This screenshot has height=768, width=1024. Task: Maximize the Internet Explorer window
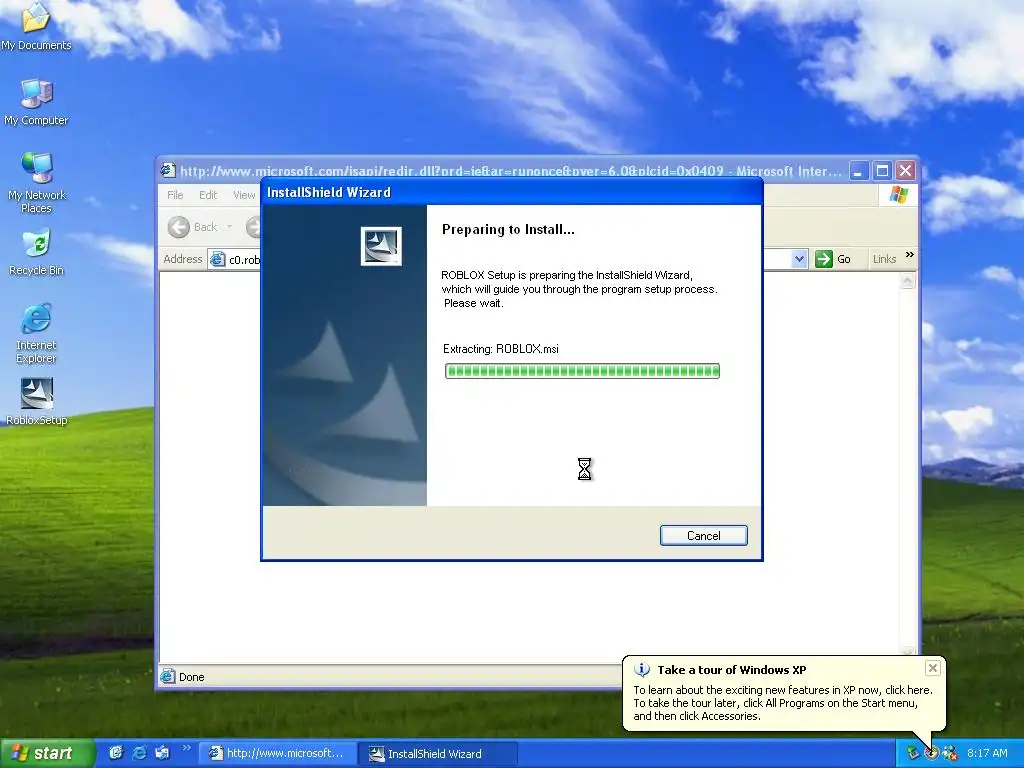pyautogui.click(x=882, y=171)
